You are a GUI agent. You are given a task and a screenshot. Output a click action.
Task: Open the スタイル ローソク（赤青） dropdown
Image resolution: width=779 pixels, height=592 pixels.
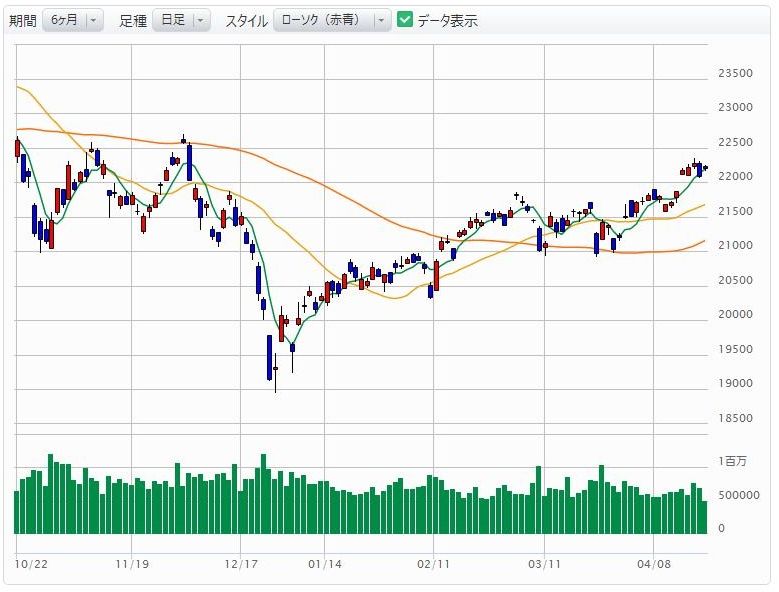coord(332,20)
